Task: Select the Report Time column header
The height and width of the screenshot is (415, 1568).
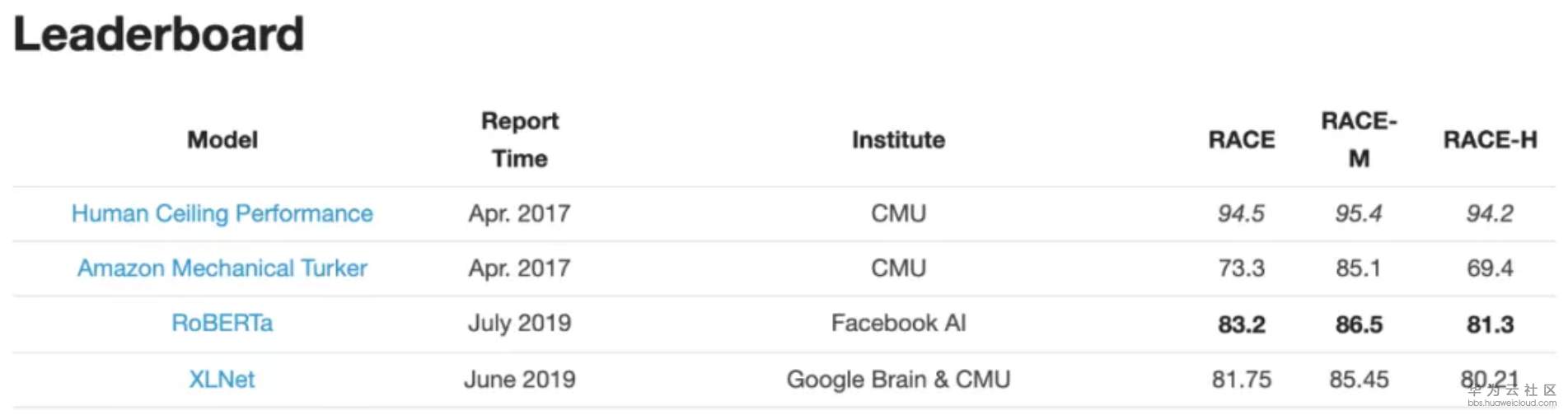Action: point(520,139)
